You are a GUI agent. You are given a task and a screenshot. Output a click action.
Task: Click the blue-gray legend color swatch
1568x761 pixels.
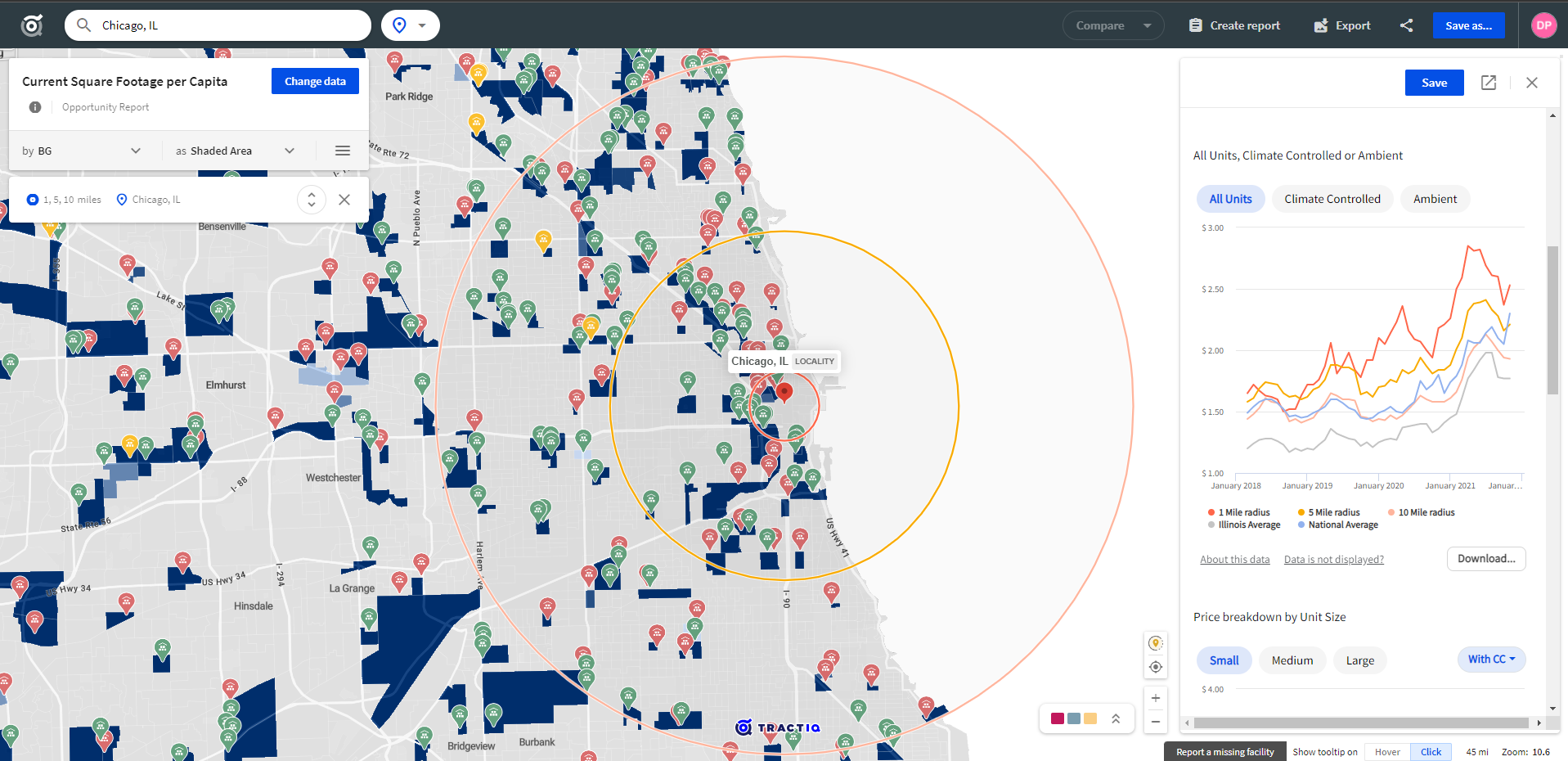coord(1073,718)
